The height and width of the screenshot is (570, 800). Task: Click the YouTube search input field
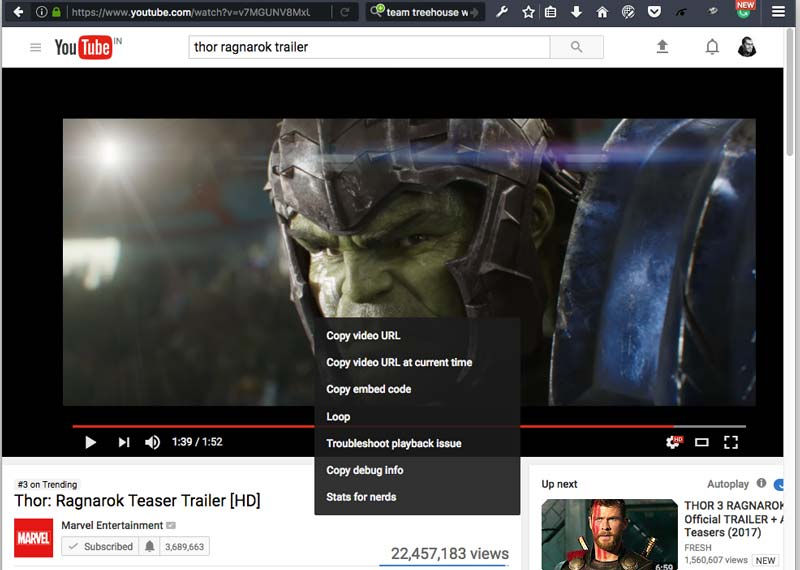tap(369, 47)
